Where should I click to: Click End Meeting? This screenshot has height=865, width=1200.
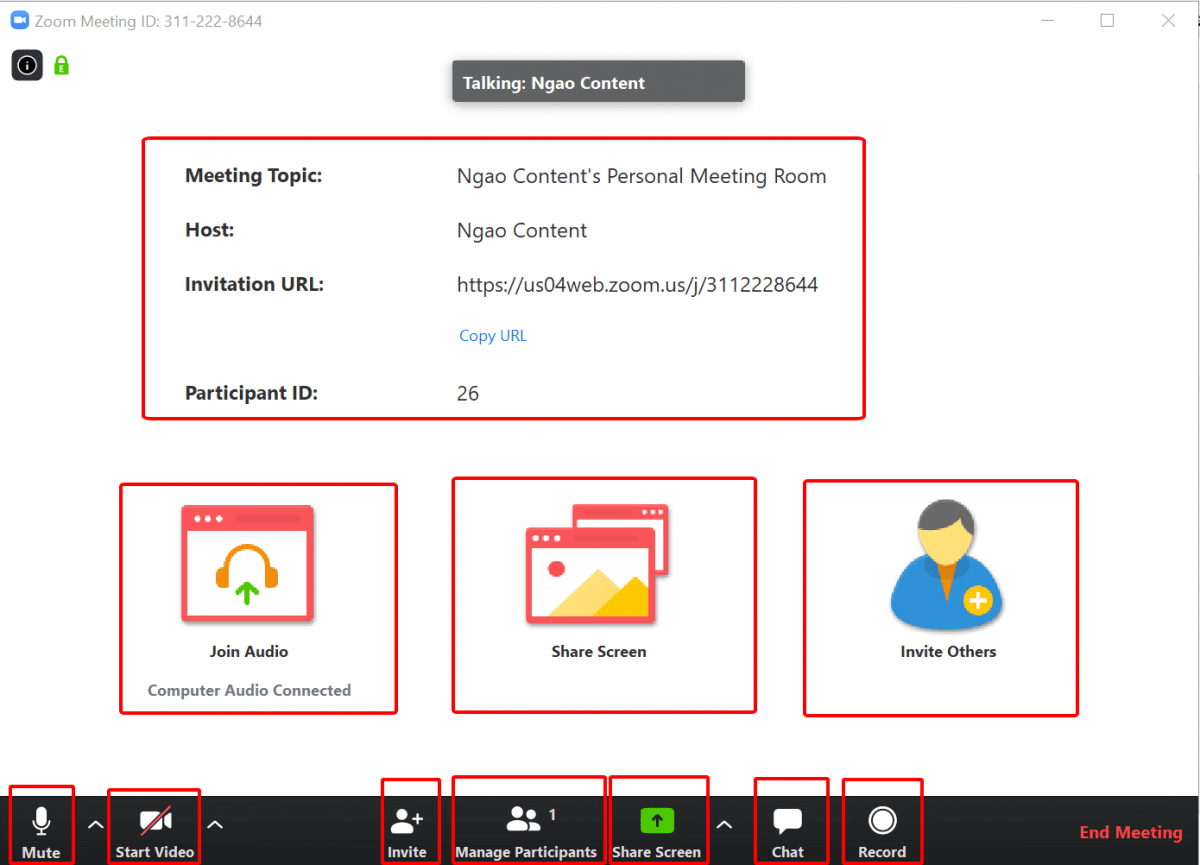1131,832
